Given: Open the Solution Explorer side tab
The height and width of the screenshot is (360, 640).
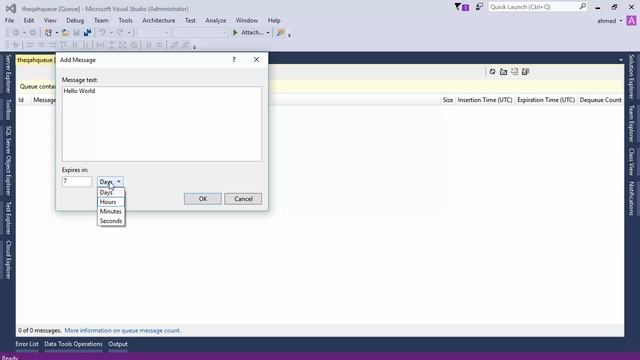Looking at the screenshot, I should (631, 77).
